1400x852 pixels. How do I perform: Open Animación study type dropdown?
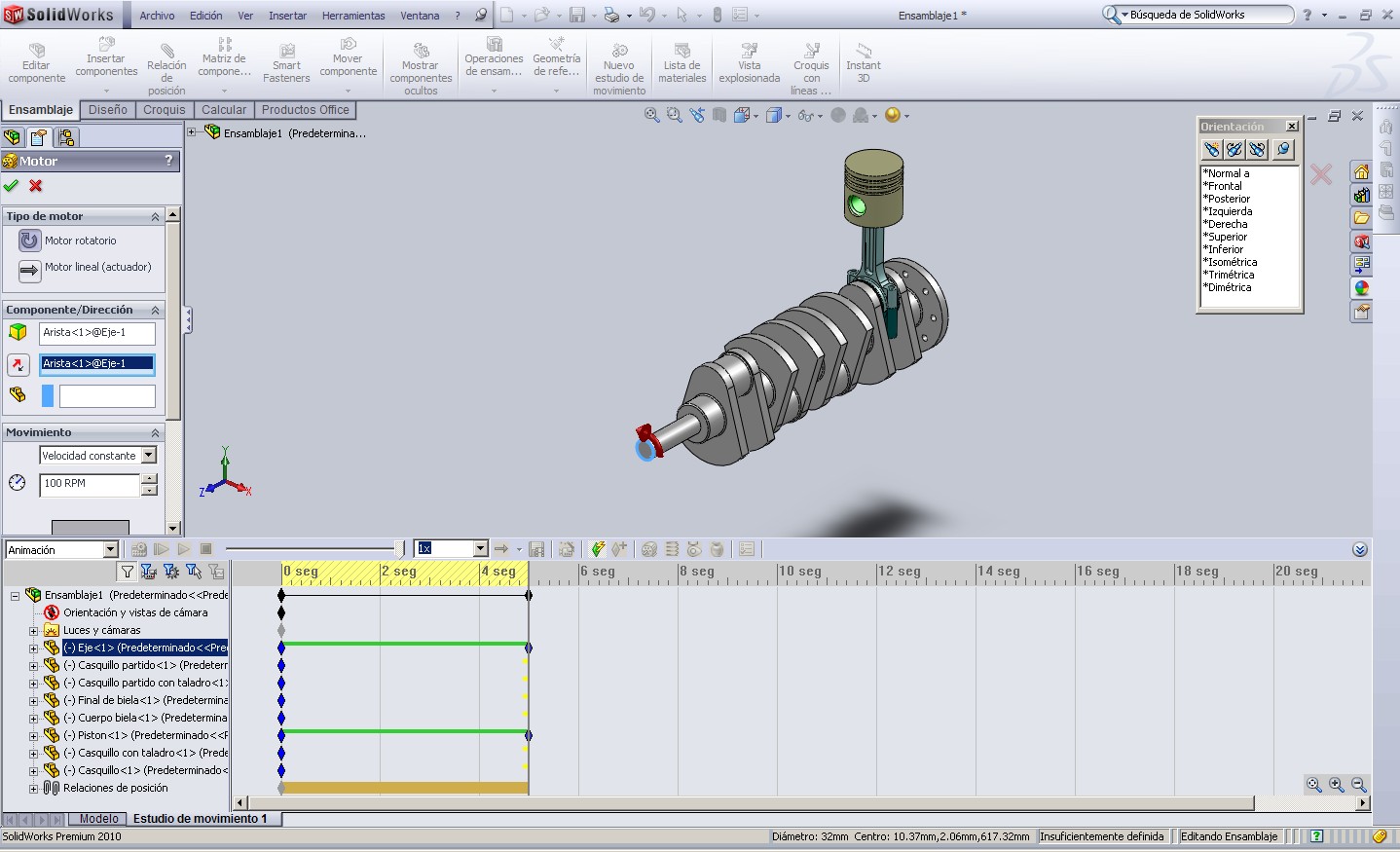(111, 550)
